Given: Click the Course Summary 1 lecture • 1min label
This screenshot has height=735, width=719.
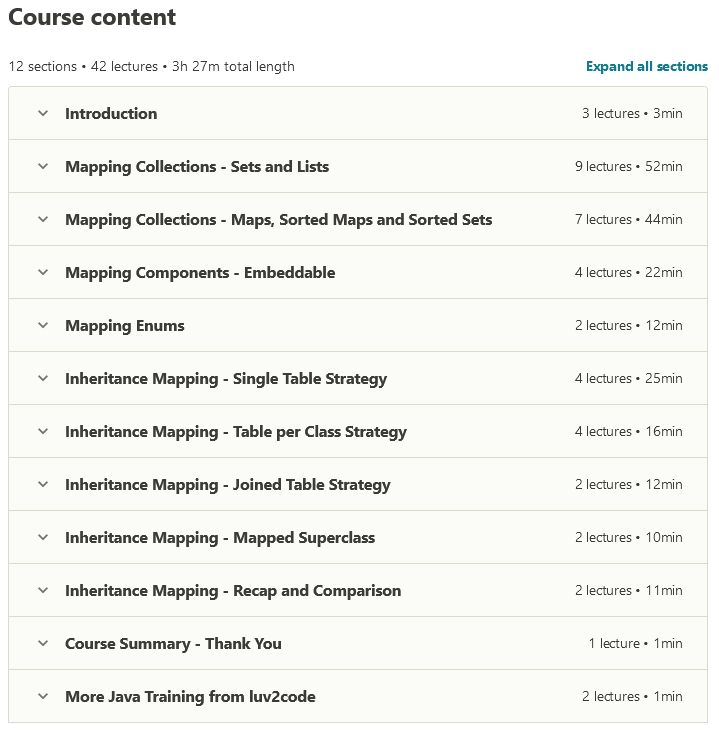Looking at the screenshot, I should pos(635,644).
